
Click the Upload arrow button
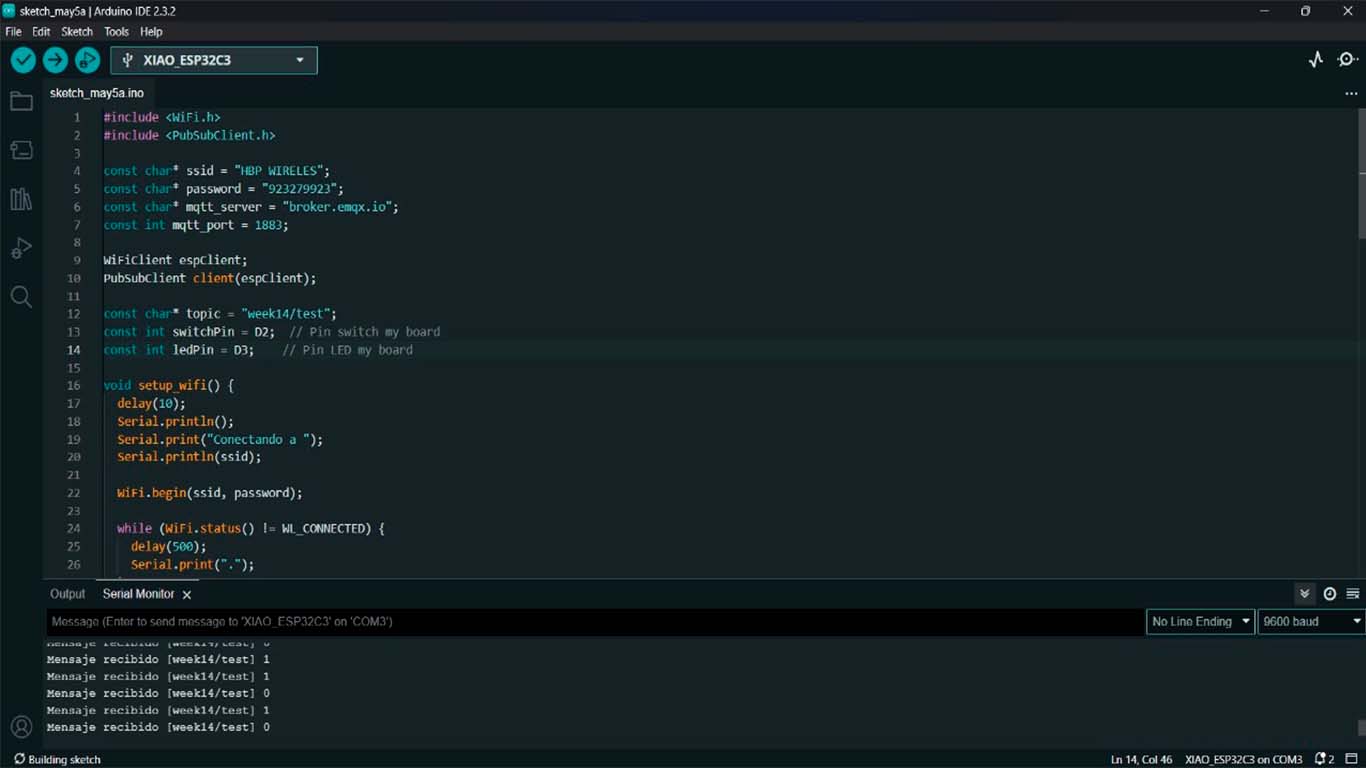click(x=55, y=60)
